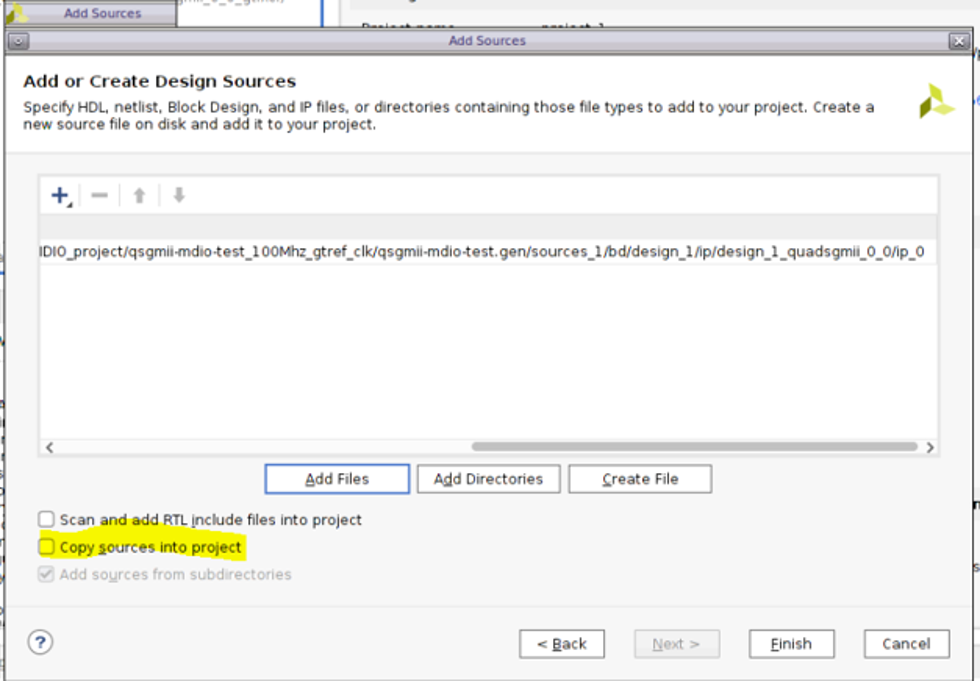980x681 pixels.
Task: Close the Add Sources dialog
Action: pyautogui.click(x=959, y=41)
